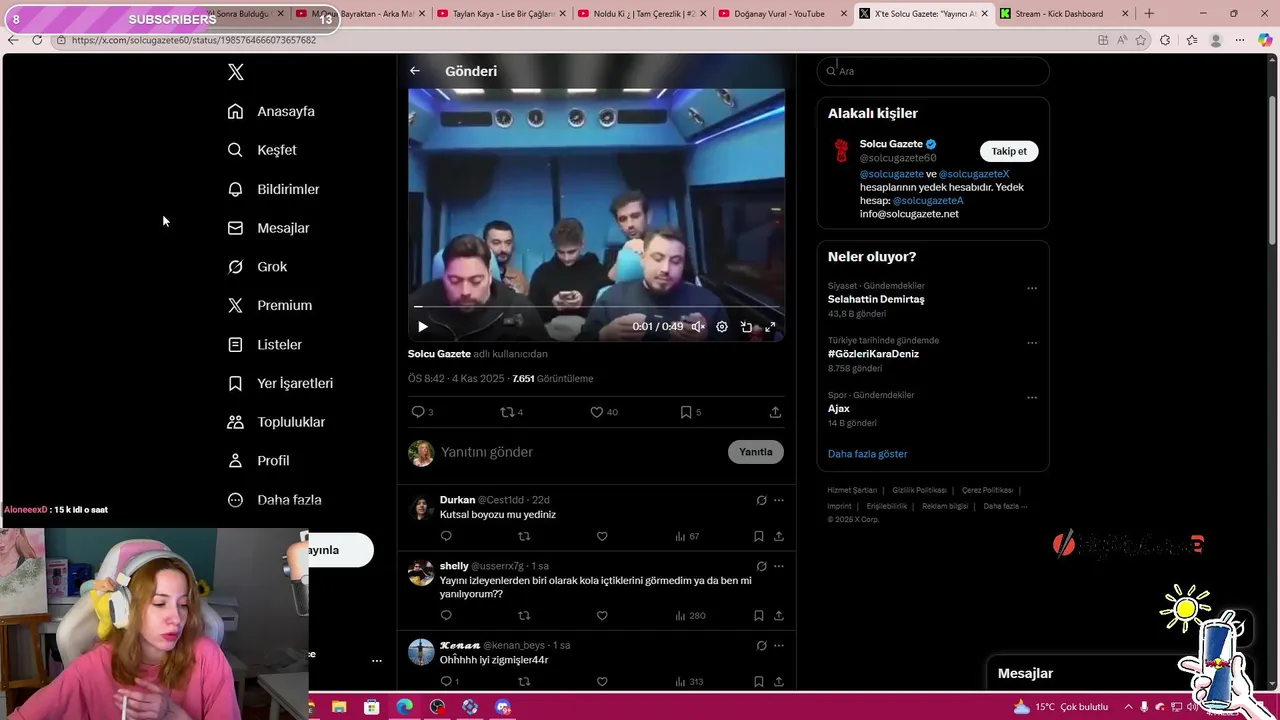This screenshot has width=1280, height=720.
Task: Reply to shelly's comment
Action: (x=446, y=616)
